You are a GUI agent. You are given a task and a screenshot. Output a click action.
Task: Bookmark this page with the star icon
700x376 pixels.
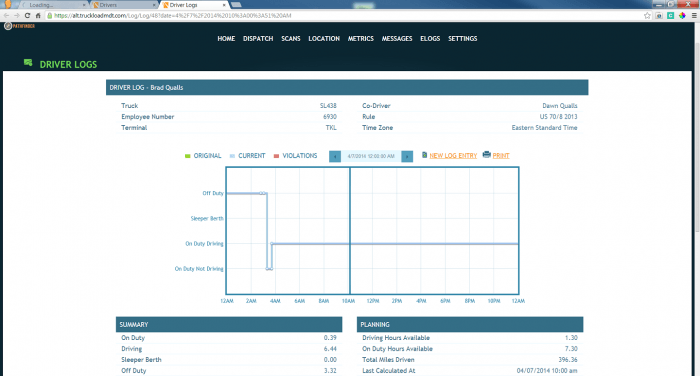(647, 16)
